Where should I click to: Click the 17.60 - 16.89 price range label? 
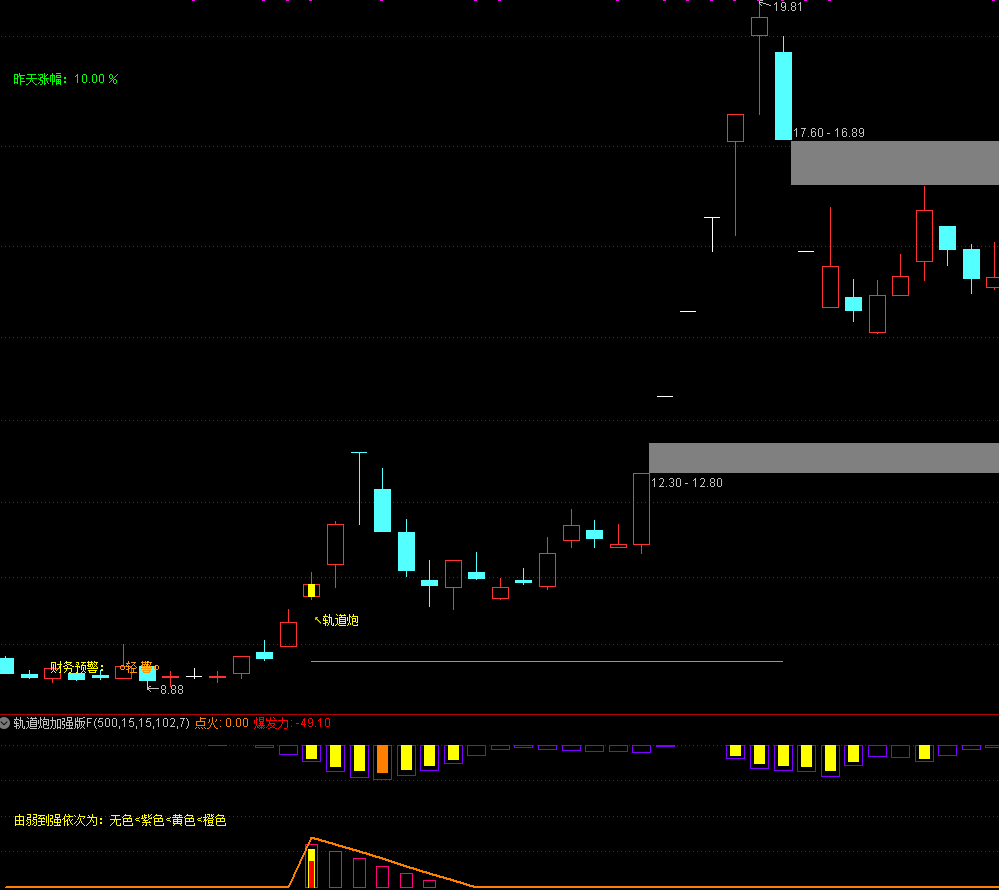829,132
